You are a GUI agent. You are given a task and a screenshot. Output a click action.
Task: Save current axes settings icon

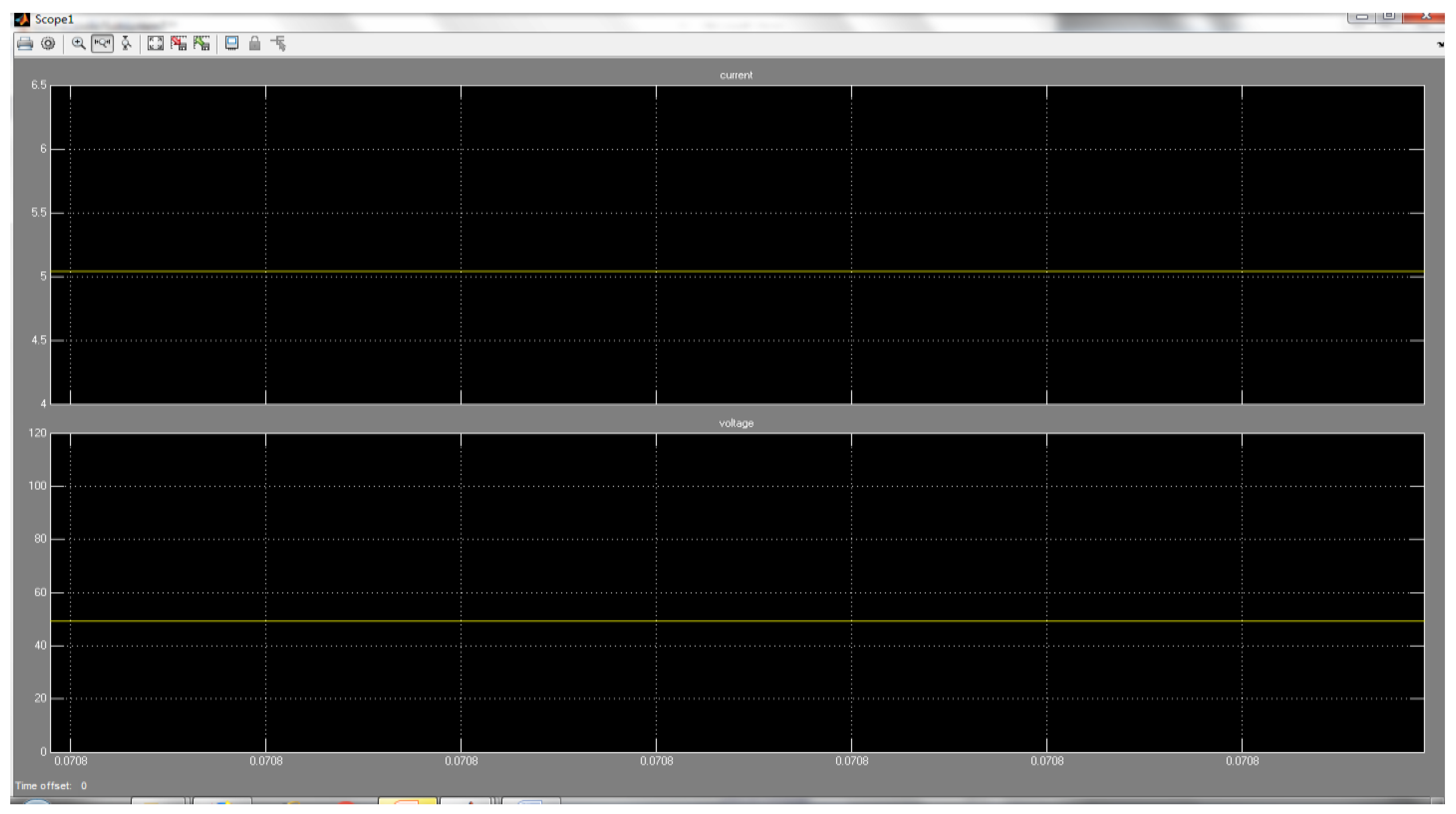[179, 43]
